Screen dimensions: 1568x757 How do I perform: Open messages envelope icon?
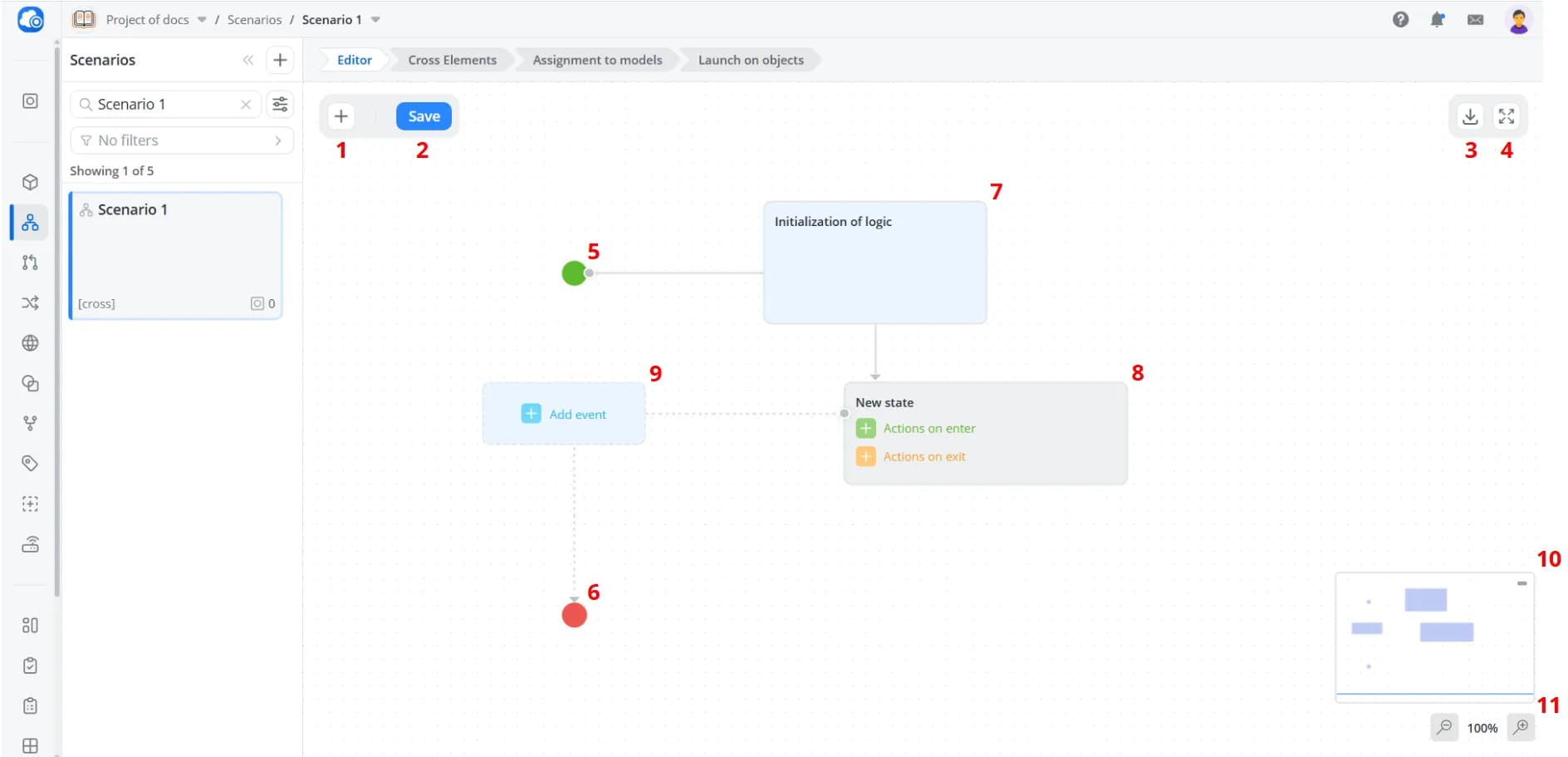tap(1475, 19)
